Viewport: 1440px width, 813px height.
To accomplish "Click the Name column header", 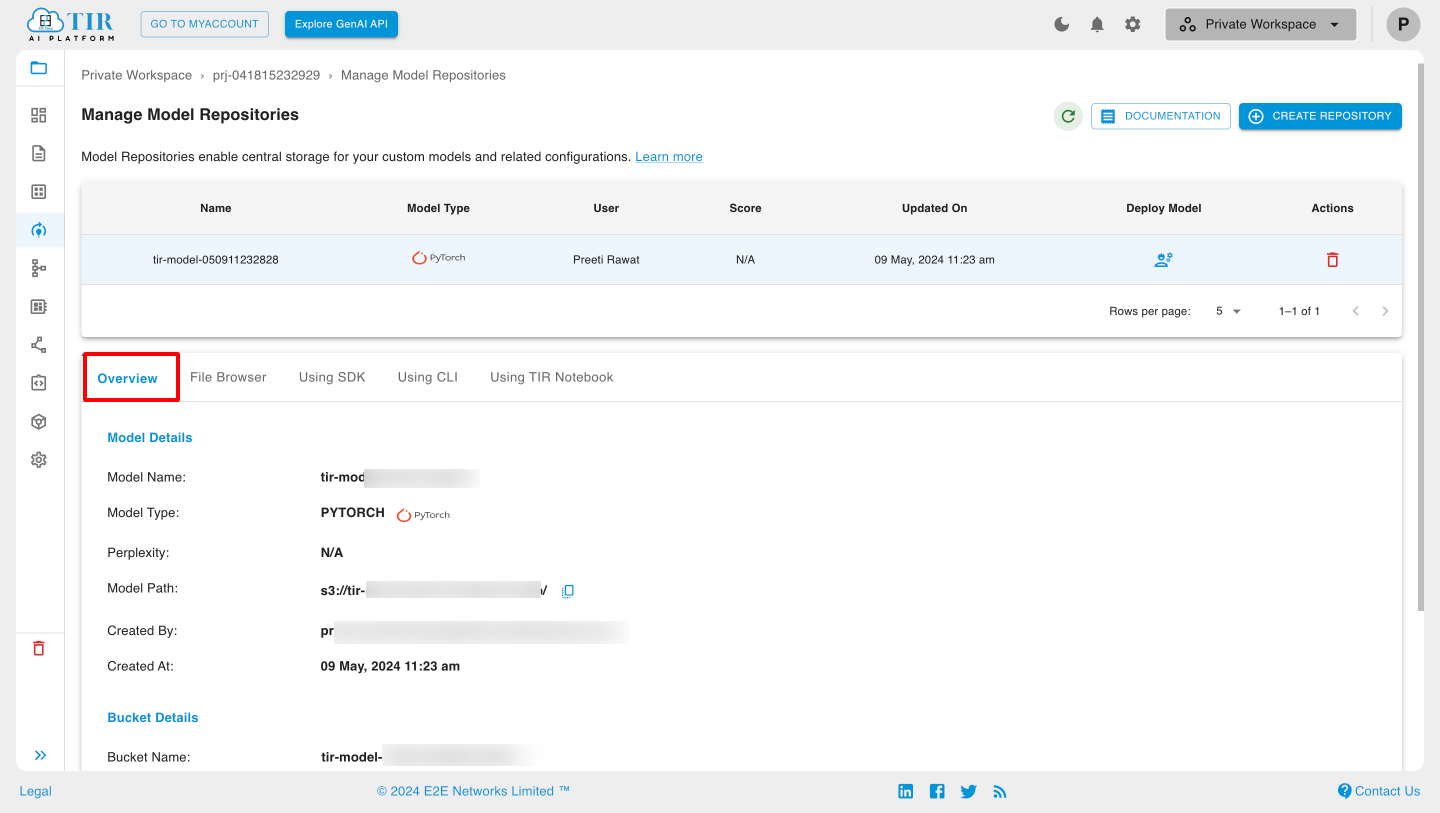I will [216, 208].
